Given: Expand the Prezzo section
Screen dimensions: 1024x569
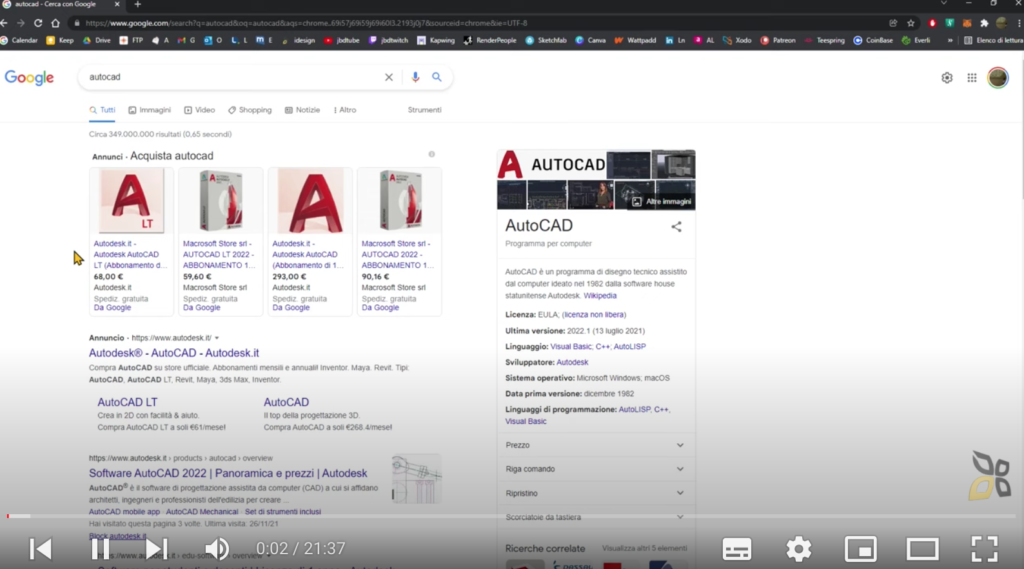Looking at the screenshot, I should pyautogui.click(x=595, y=445).
